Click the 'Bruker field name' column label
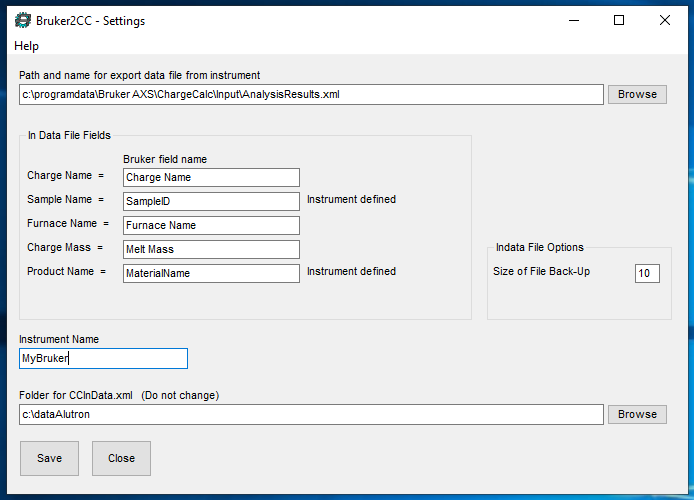 pyautogui.click(x=165, y=159)
